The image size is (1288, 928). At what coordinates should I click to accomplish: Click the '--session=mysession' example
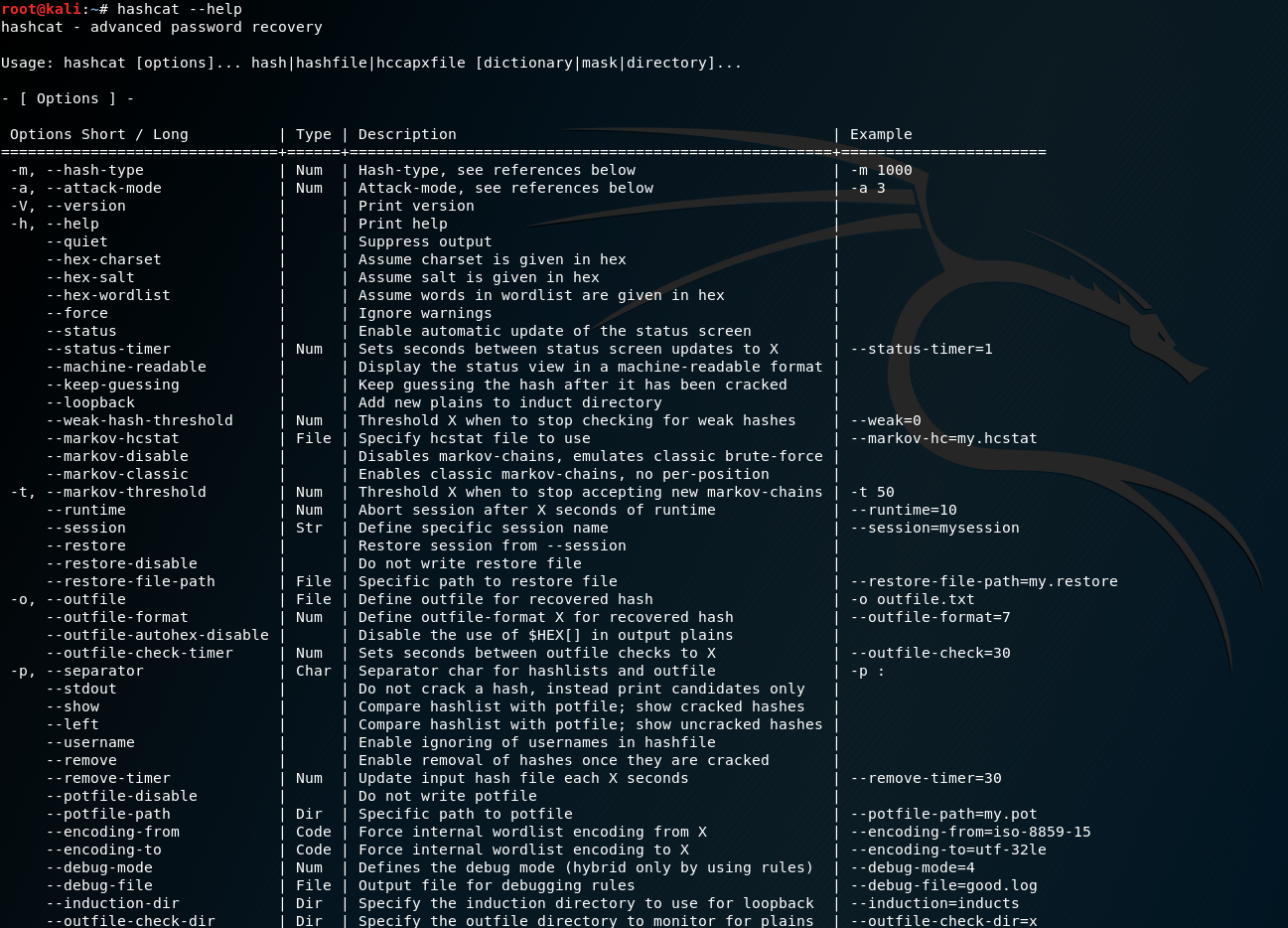tap(934, 528)
